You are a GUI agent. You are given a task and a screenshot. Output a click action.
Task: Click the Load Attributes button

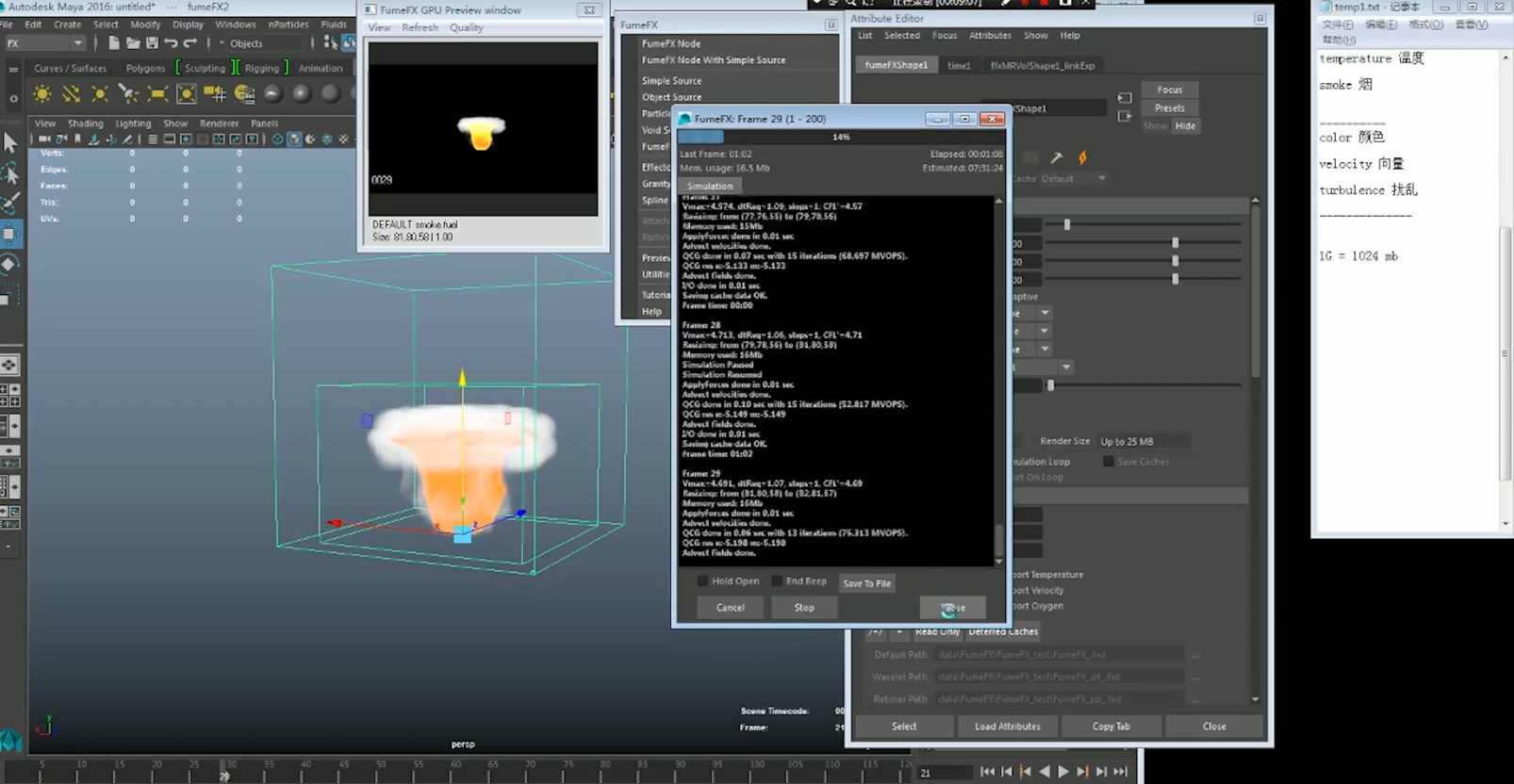click(1008, 727)
